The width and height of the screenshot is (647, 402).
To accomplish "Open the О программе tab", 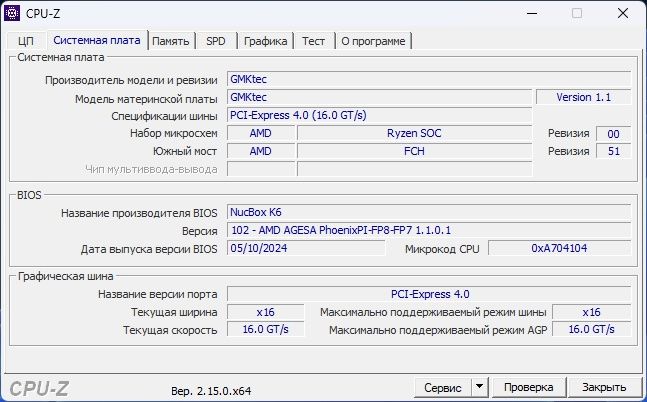I will coord(373,41).
